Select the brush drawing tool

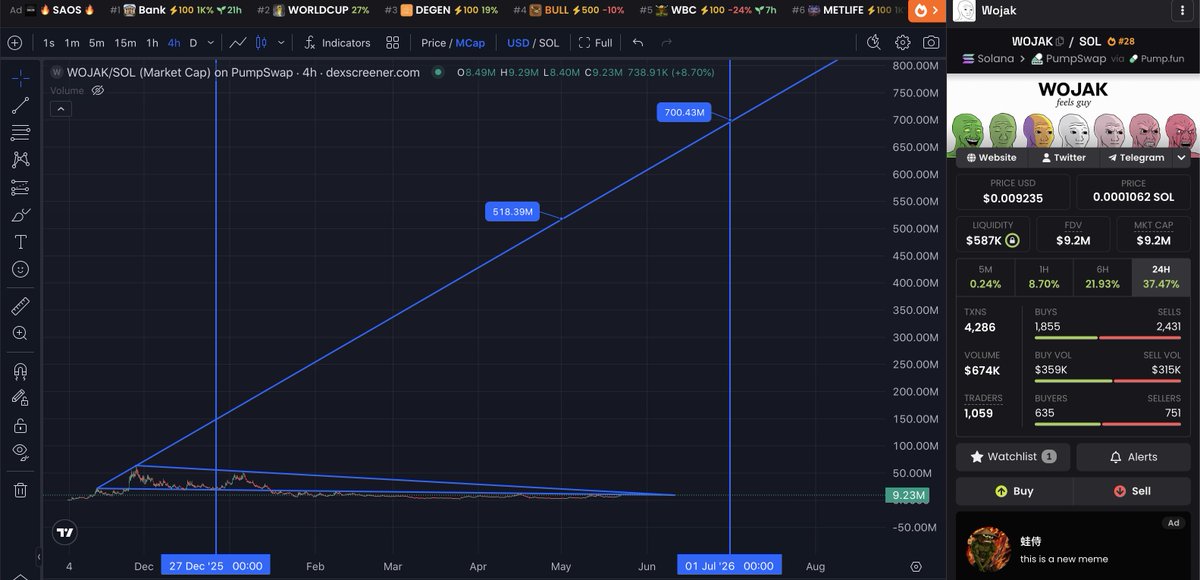coord(20,214)
